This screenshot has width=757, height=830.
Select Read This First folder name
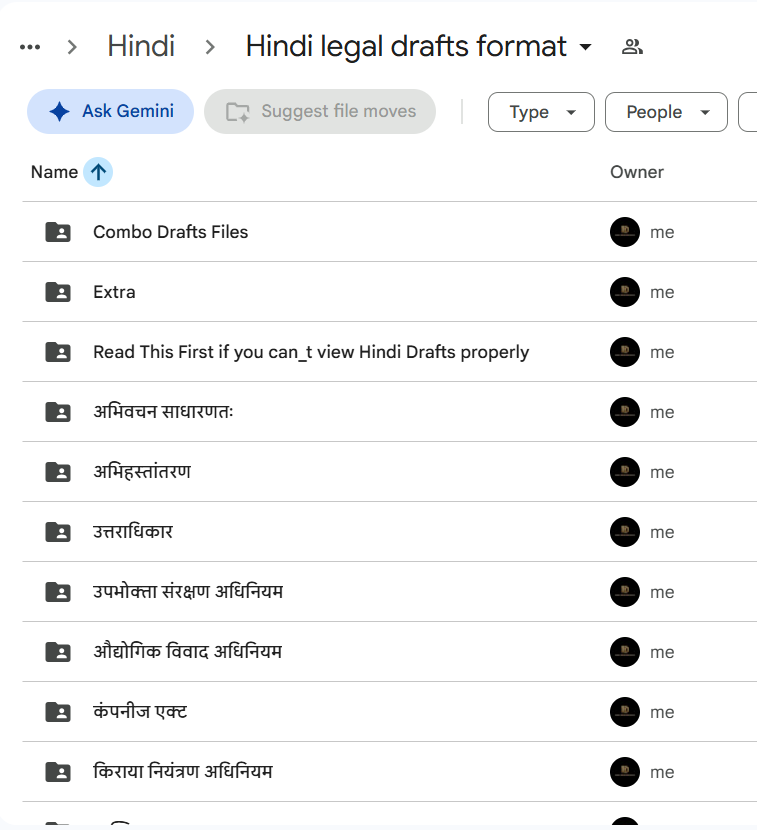point(311,352)
